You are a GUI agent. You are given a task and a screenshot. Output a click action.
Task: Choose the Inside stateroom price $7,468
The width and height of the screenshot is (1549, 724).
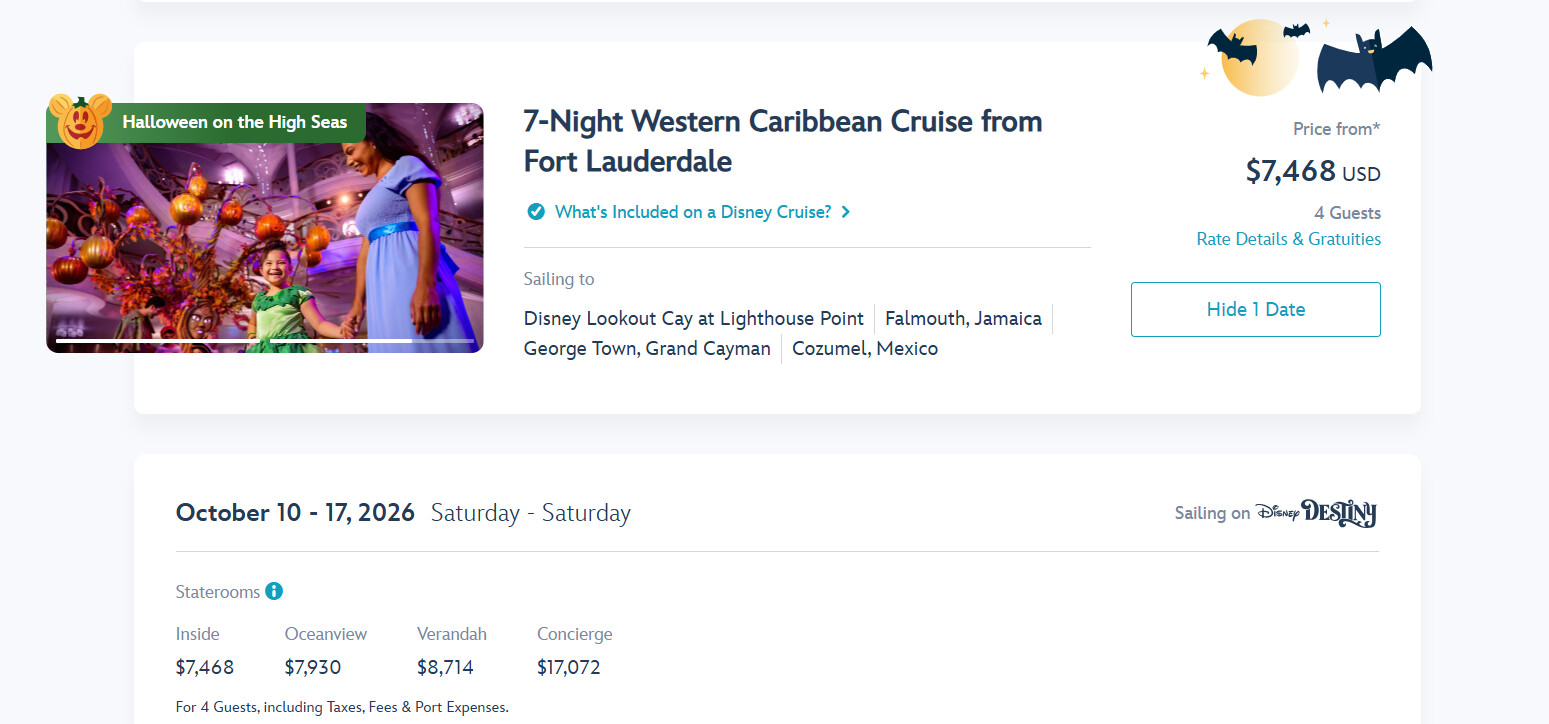[205, 667]
